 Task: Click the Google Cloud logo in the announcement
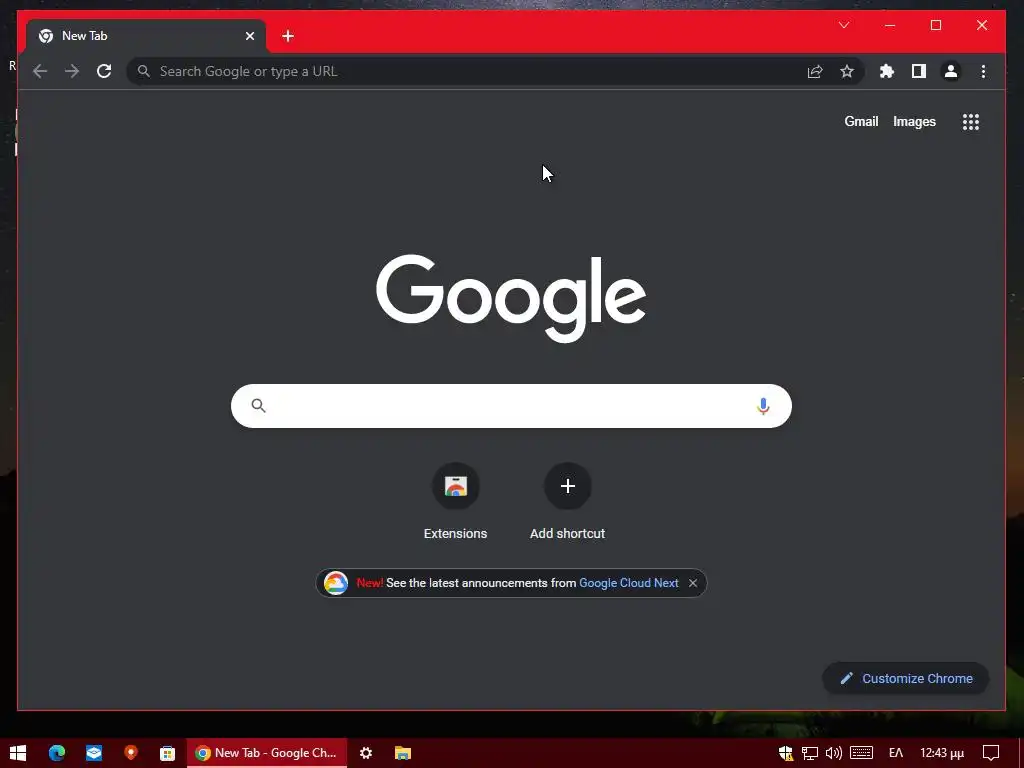(336, 583)
